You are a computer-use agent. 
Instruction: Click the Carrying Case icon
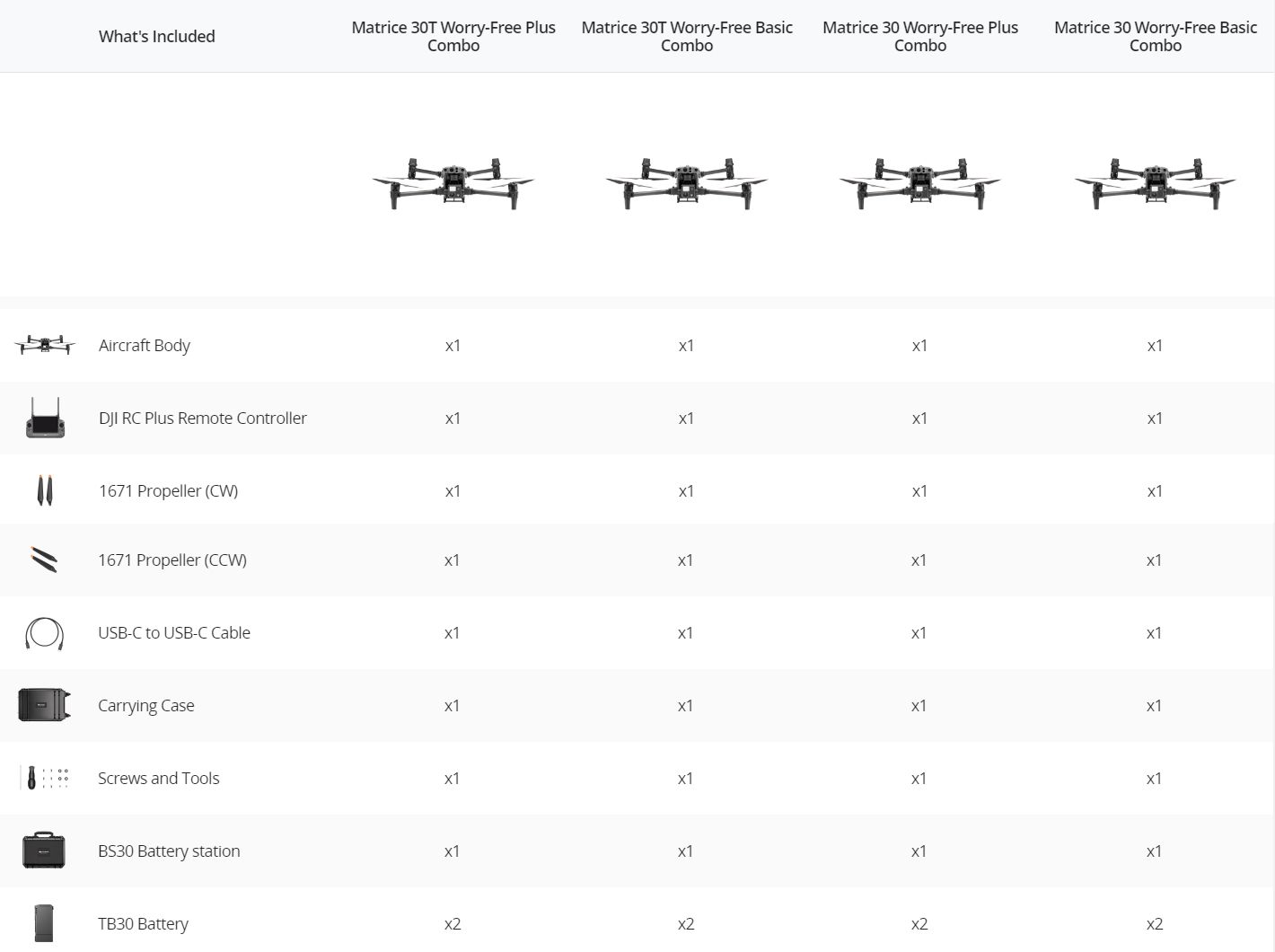[x=44, y=705]
